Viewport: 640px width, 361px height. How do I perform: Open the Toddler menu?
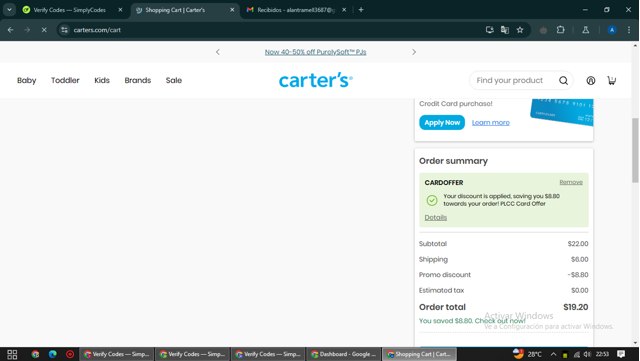coord(65,80)
